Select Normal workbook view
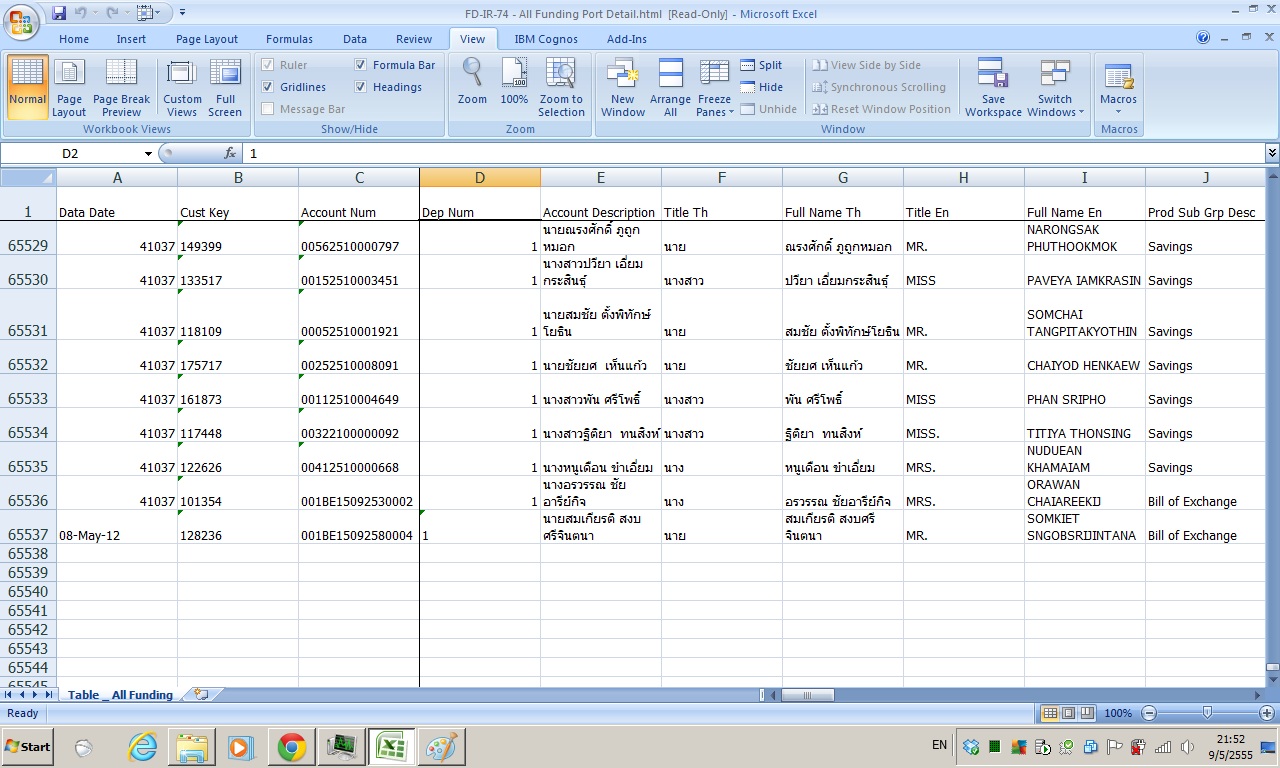This screenshot has height=768, width=1280. [27, 87]
